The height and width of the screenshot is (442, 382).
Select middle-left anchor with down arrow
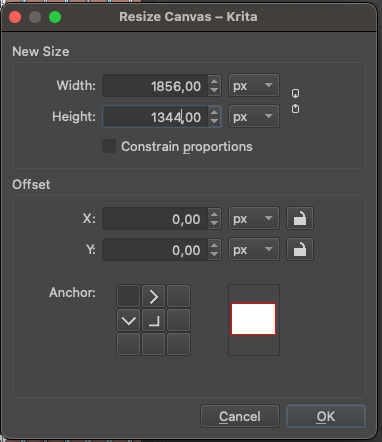[128, 320]
